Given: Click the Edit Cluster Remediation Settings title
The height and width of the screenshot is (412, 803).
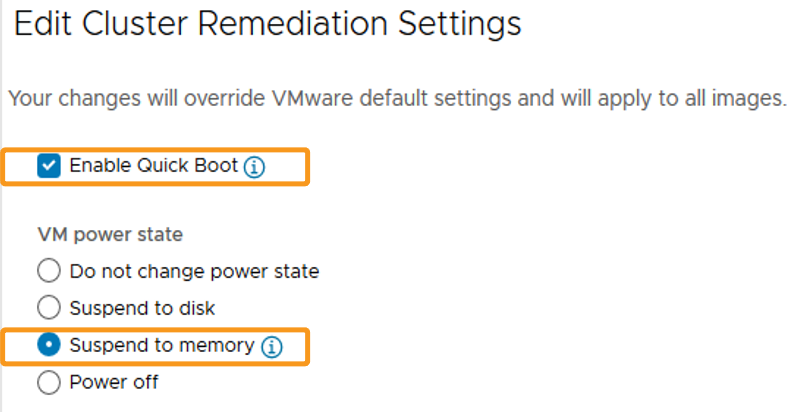Looking at the screenshot, I should click(x=267, y=24).
